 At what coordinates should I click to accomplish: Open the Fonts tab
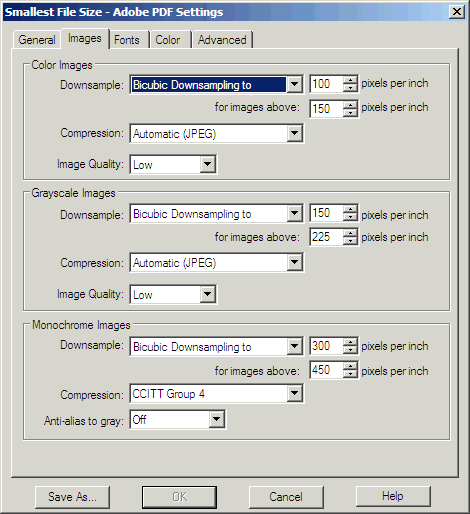tap(127, 40)
